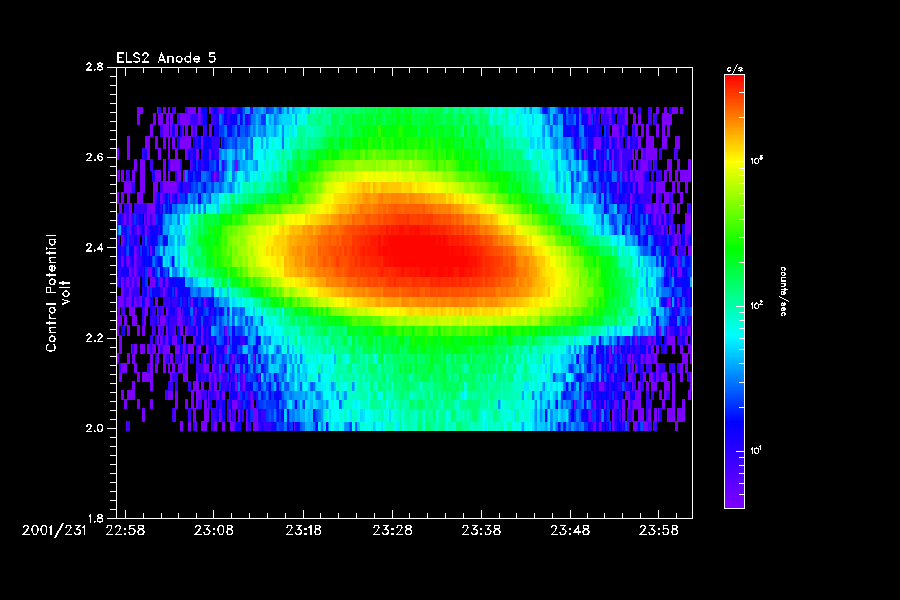This screenshot has height=600, width=900.
Task: Click the 10^2 tick label on the color bar
Action: click(757, 305)
